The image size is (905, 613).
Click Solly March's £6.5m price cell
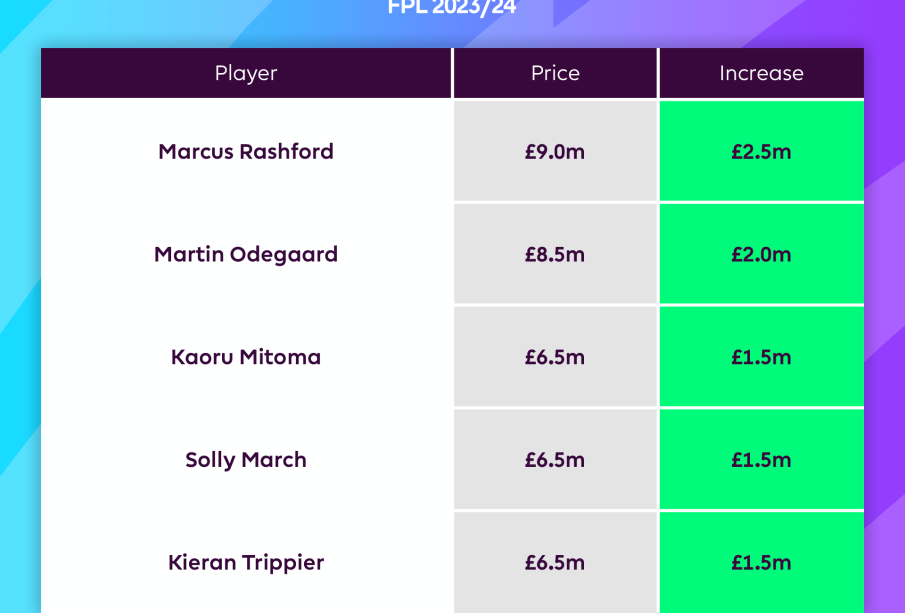point(555,460)
